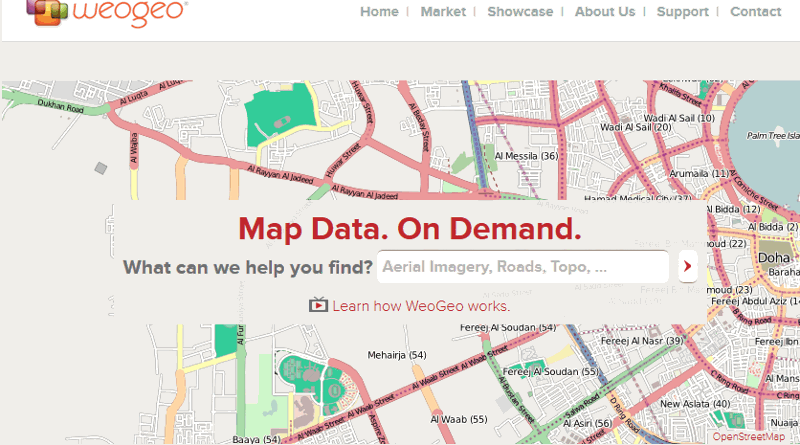The image size is (800, 445).
Task: Click the Wadi Al Sail (10) label
Action: tap(679, 118)
